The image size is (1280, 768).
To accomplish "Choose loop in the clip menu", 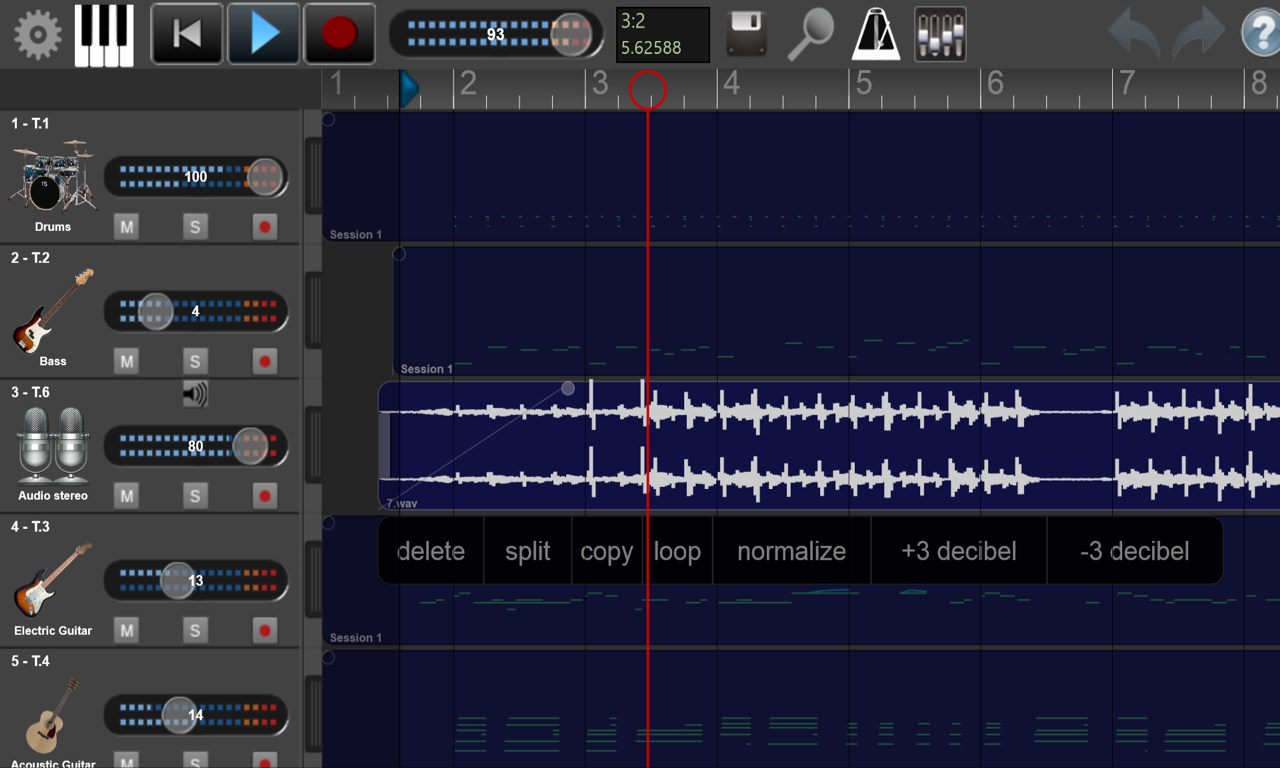I will coord(677,551).
